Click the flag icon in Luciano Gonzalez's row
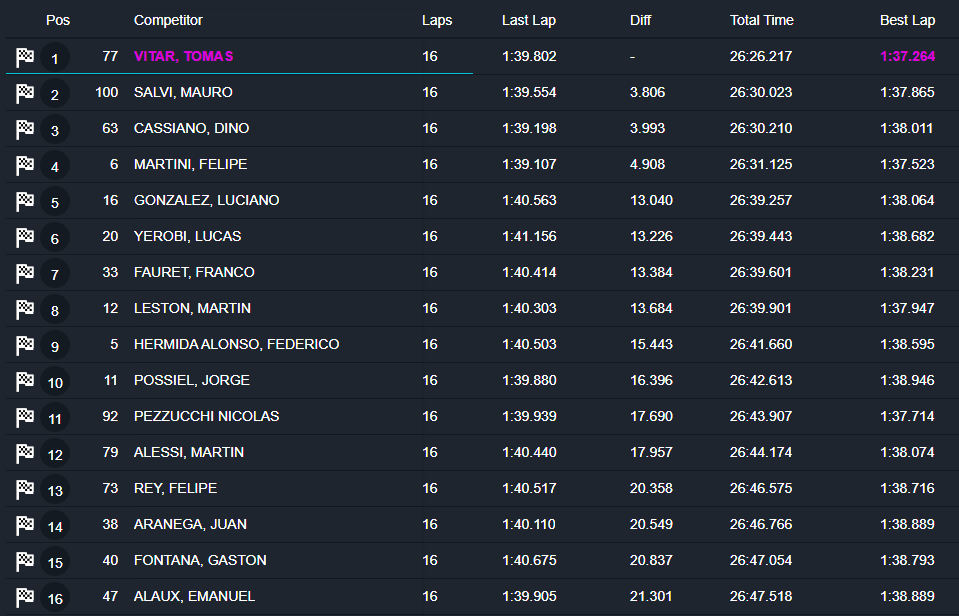 (x=25, y=202)
